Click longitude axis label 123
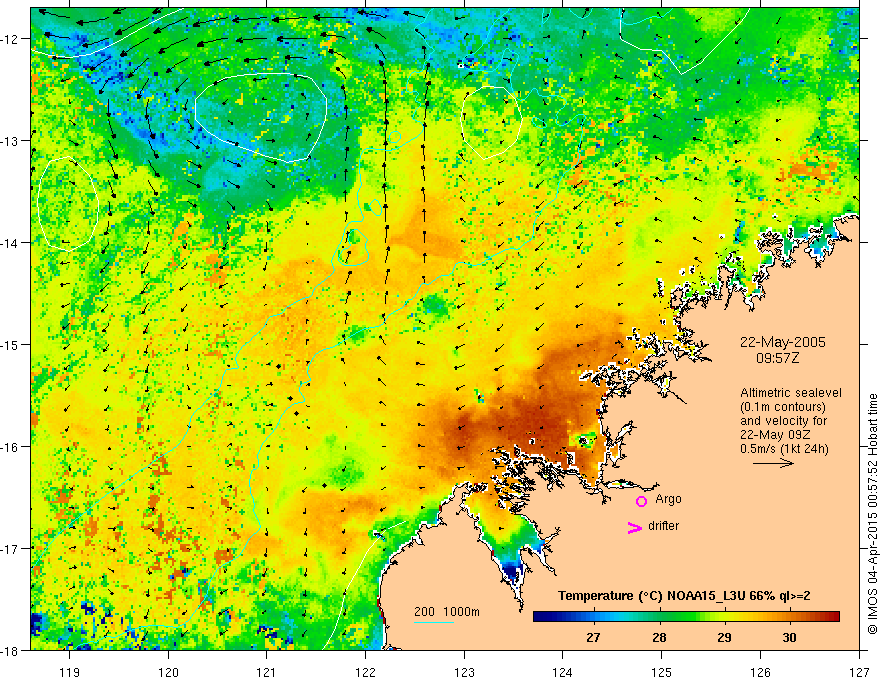This screenshot has width=880, height=680. coord(464,672)
